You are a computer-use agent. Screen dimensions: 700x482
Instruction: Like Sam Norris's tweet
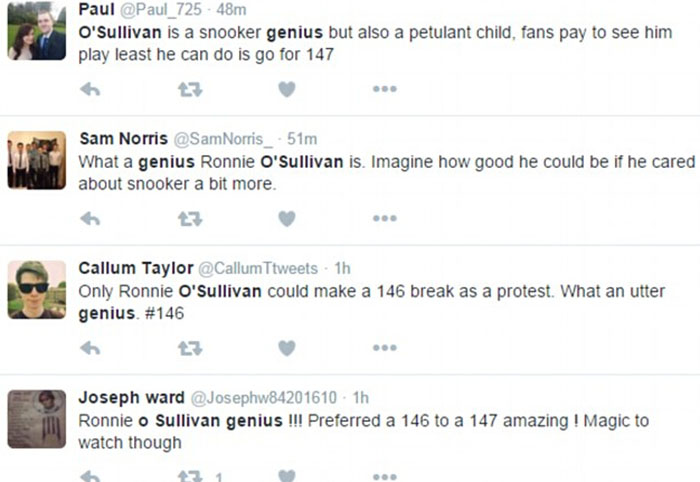(287, 218)
